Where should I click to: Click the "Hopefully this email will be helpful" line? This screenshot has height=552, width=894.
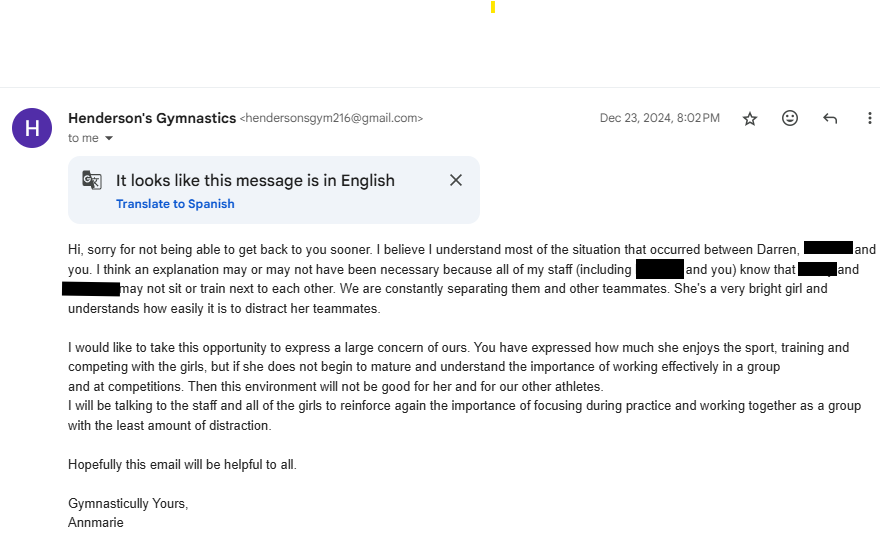point(182,464)
